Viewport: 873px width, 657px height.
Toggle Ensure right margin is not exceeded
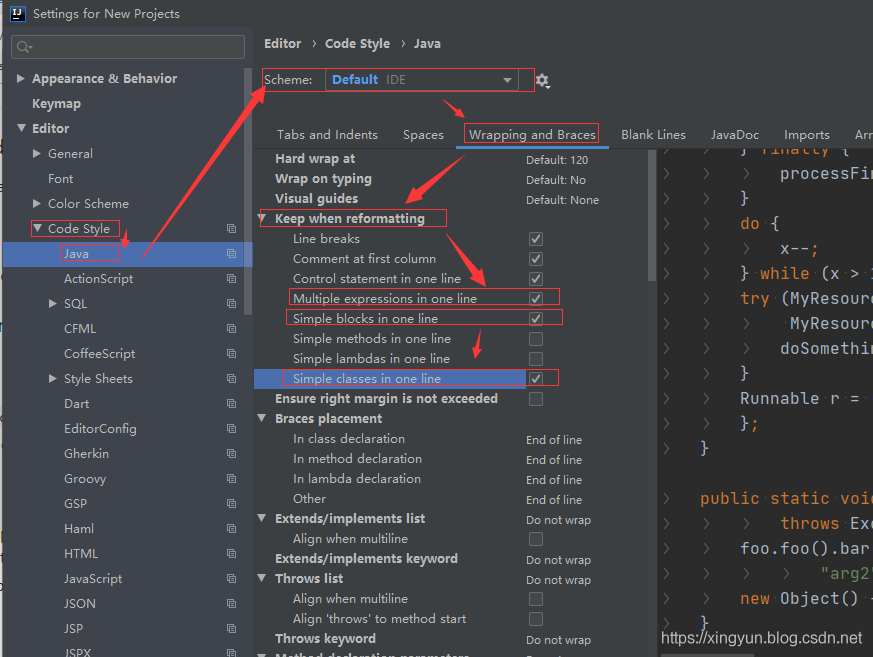point(536,399)
